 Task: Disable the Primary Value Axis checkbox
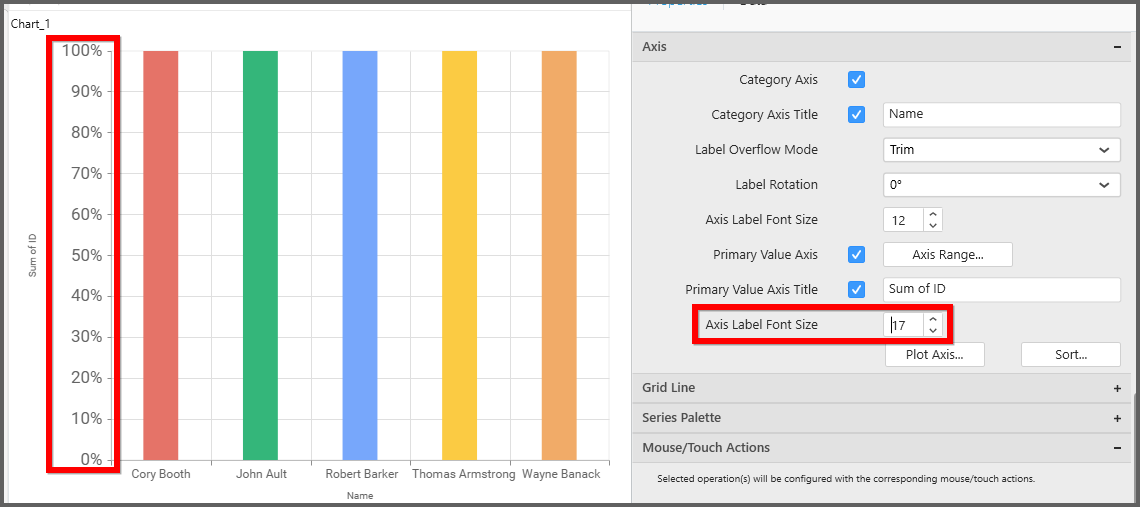point(856,255)
